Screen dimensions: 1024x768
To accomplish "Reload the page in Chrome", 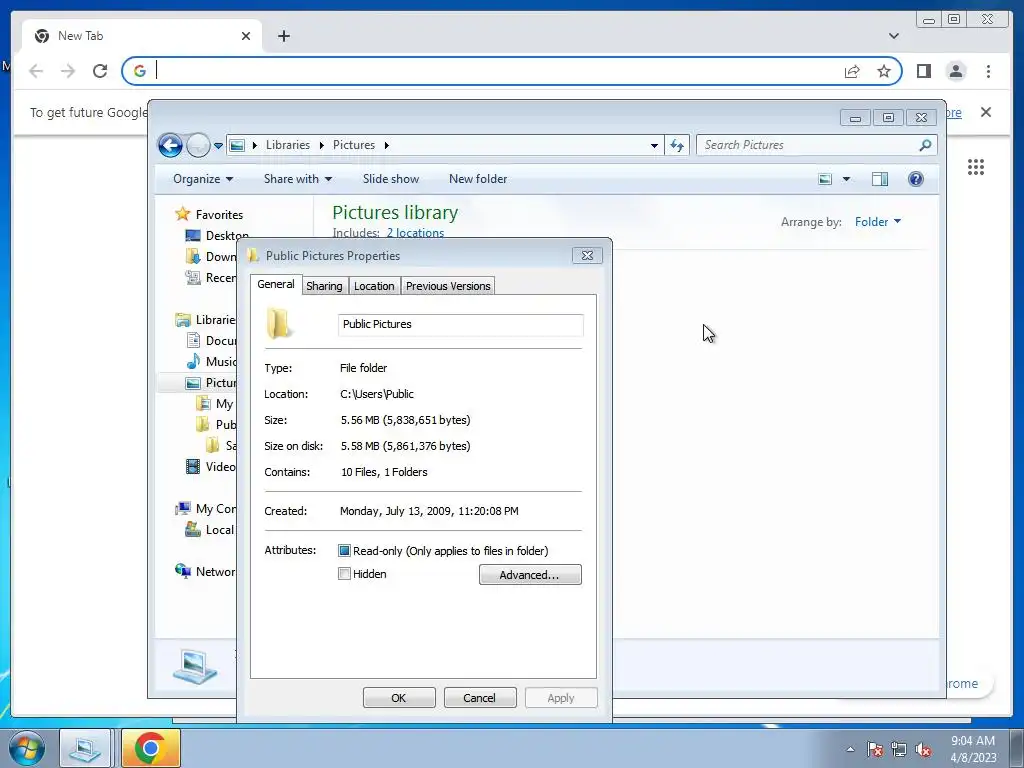I will pyautogui.click(x=100, y=71).
